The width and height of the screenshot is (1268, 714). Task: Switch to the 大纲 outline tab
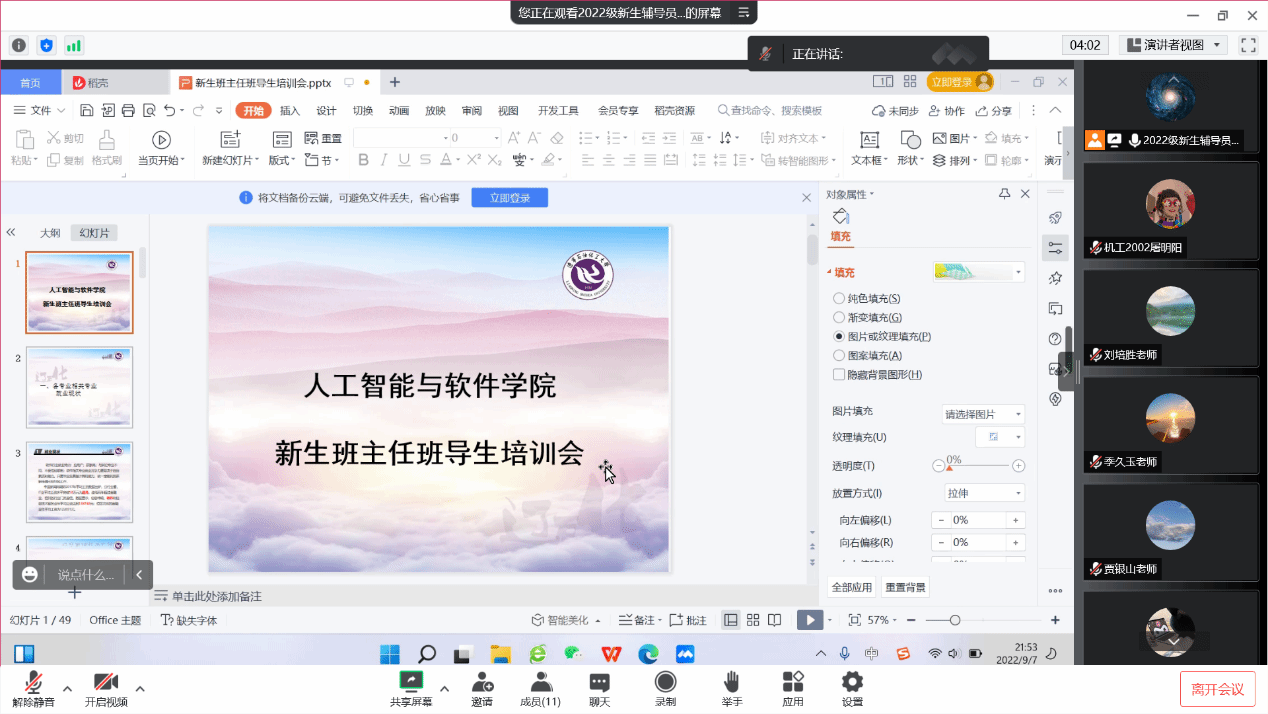50,233
